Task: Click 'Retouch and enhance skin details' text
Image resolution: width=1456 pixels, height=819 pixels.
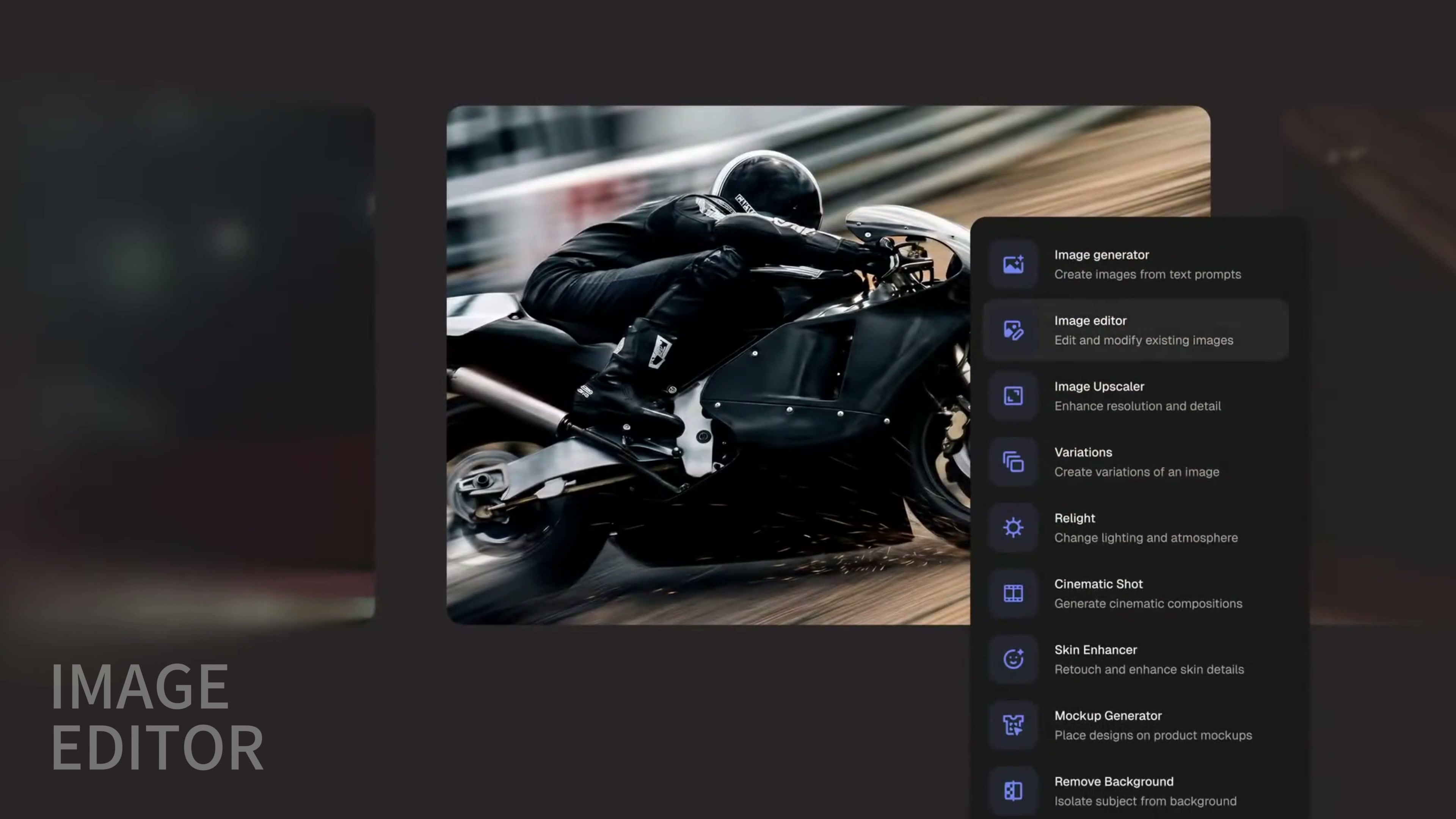Action: click(x=1149, y=670)
